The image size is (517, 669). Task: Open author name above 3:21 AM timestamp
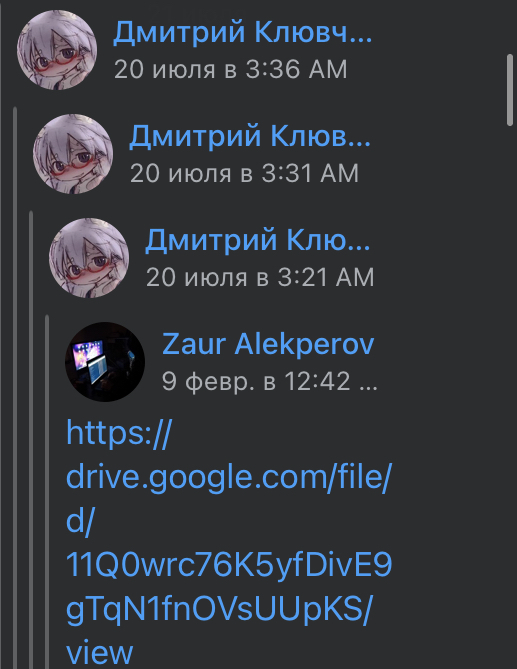pyautogui.click(x=258, y=241)
